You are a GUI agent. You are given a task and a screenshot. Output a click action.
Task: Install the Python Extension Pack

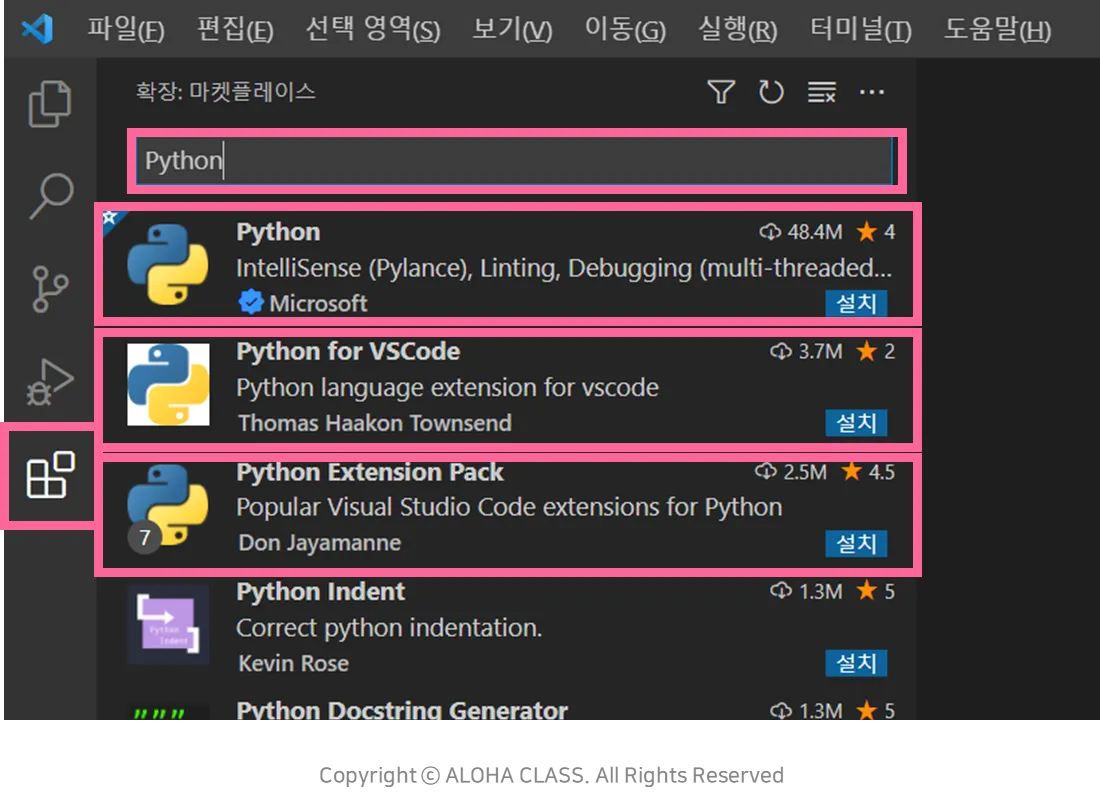click(x=856, y=543)
